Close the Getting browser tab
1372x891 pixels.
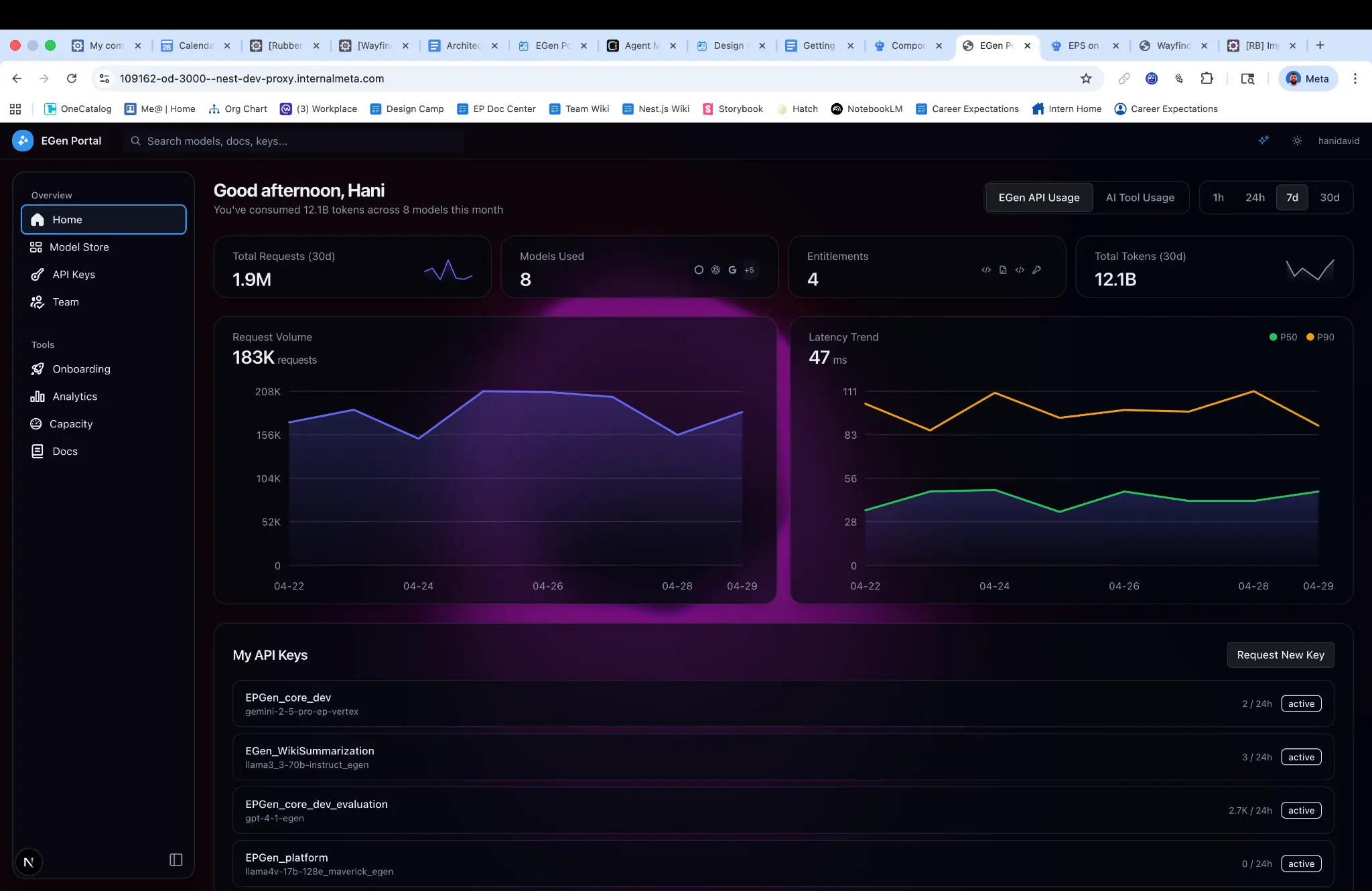pos(850,46)
